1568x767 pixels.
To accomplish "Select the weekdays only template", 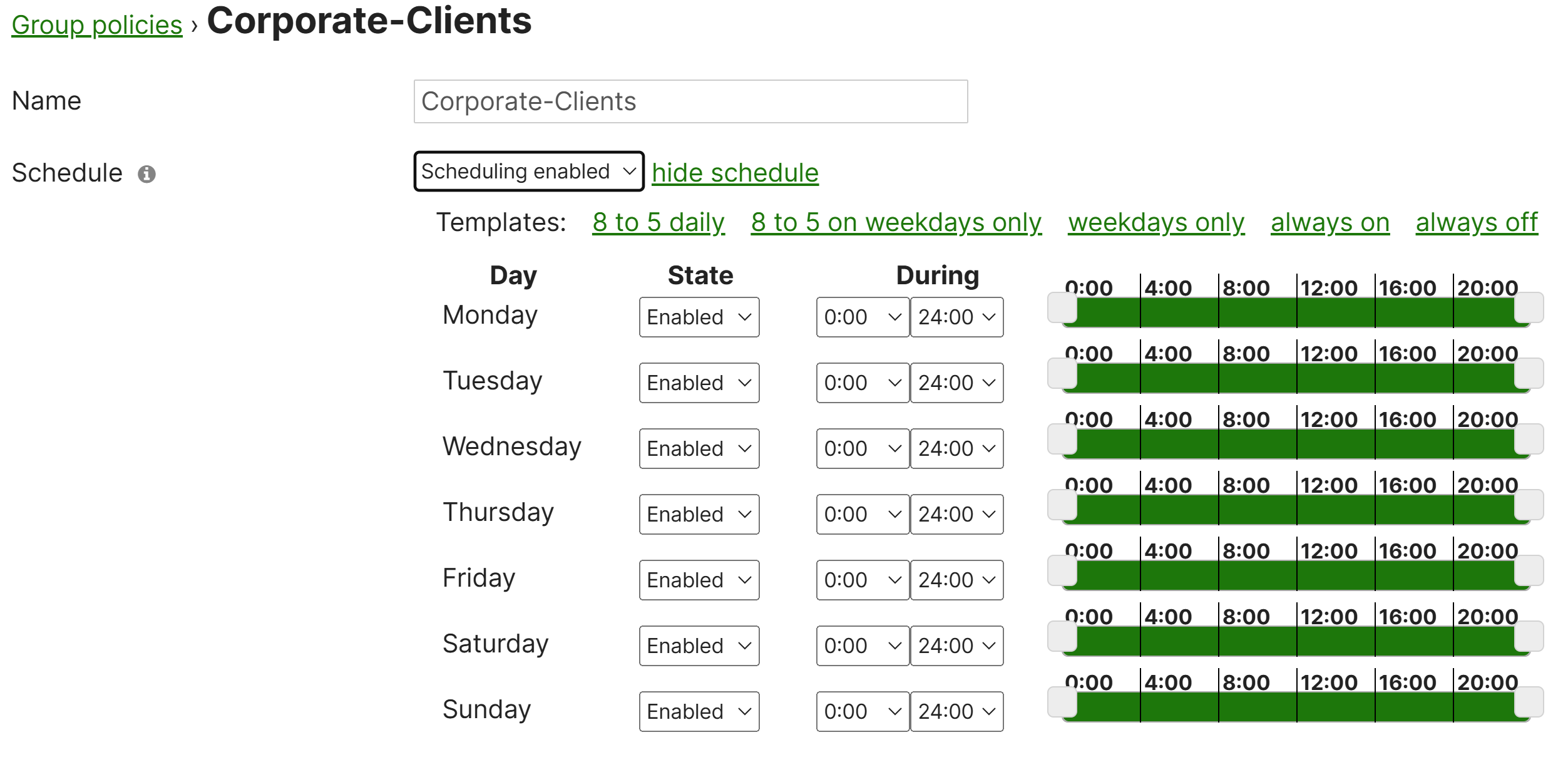I will pyautogui.click(x=1156, y=222).
